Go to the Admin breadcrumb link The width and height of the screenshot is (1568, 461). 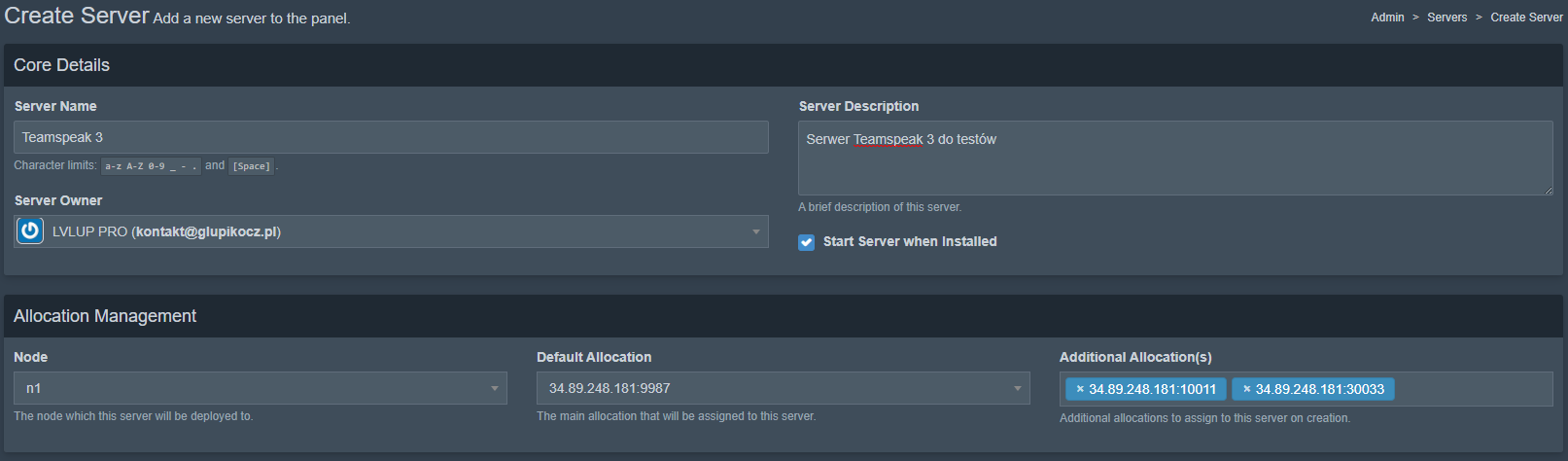tap(1387, 18)
